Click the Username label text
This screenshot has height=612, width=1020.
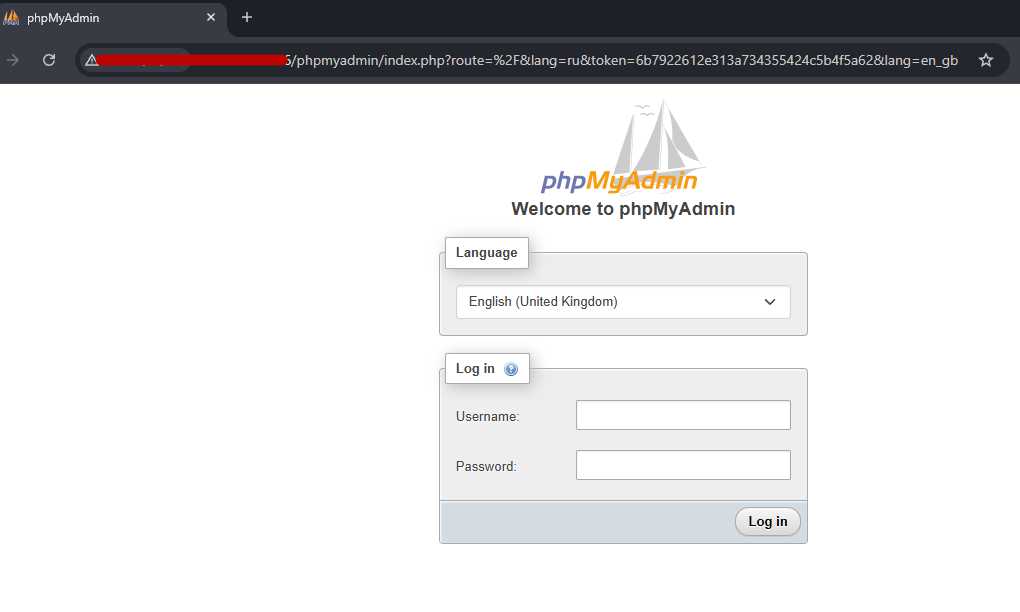tap(487, 416)
